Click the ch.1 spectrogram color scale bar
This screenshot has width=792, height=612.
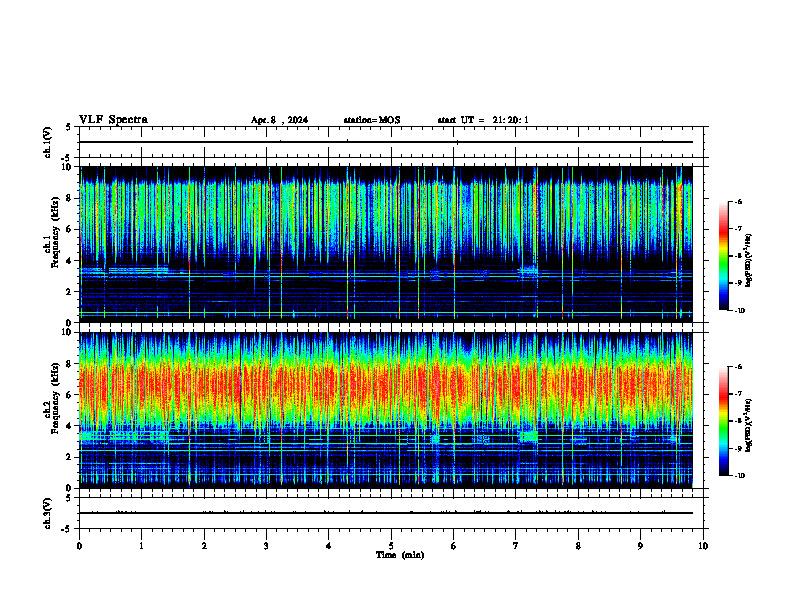pyautogui.click(x=723, y=256)
